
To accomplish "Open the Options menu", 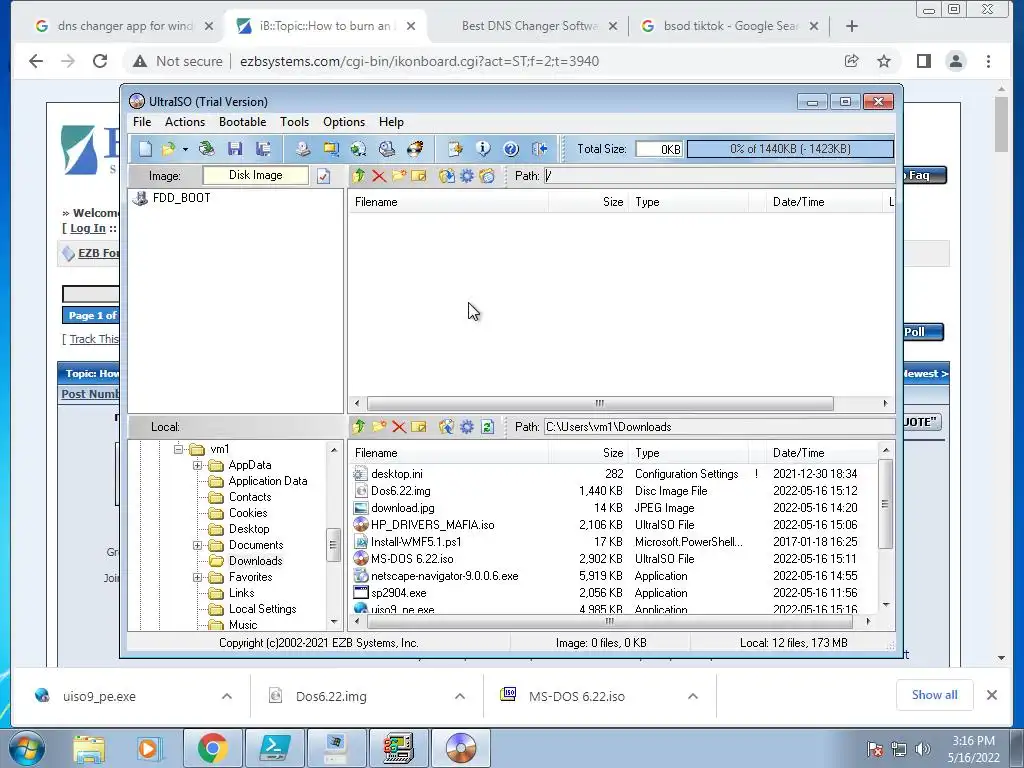I will coord(344,122).
